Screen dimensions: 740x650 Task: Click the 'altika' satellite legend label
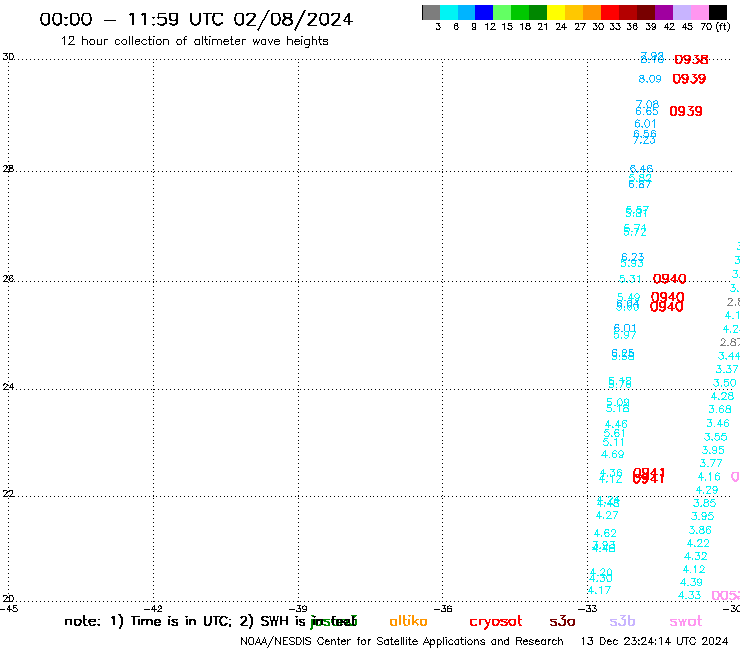[x=408, y=621]
